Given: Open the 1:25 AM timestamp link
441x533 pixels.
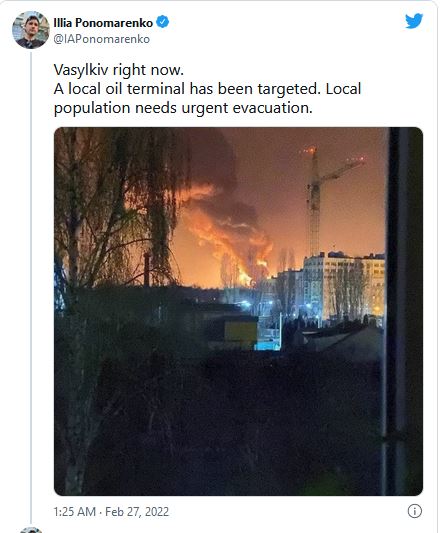Looking at the screenshot, I should (74, 512).
